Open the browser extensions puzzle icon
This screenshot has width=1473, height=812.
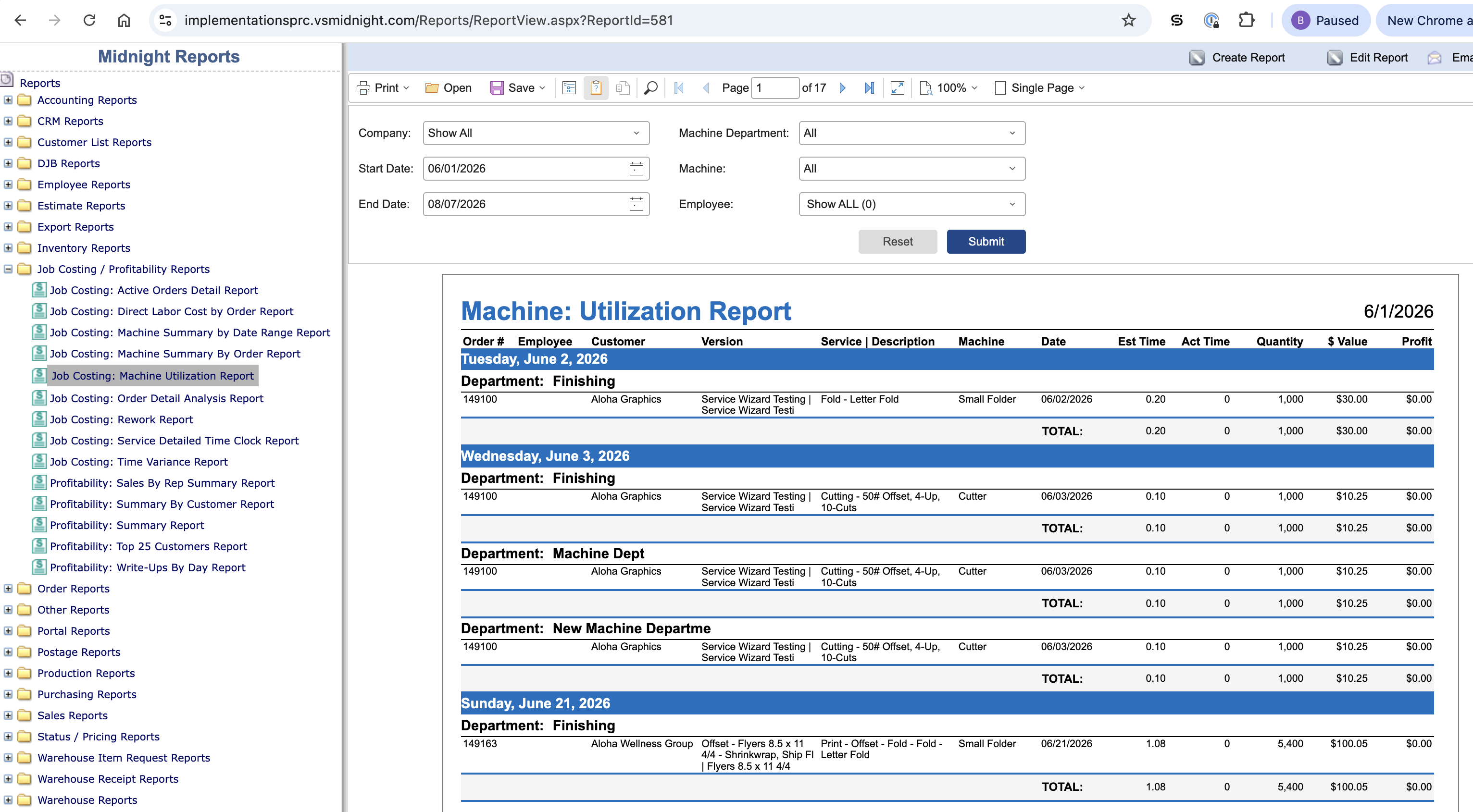[1246, 21]
